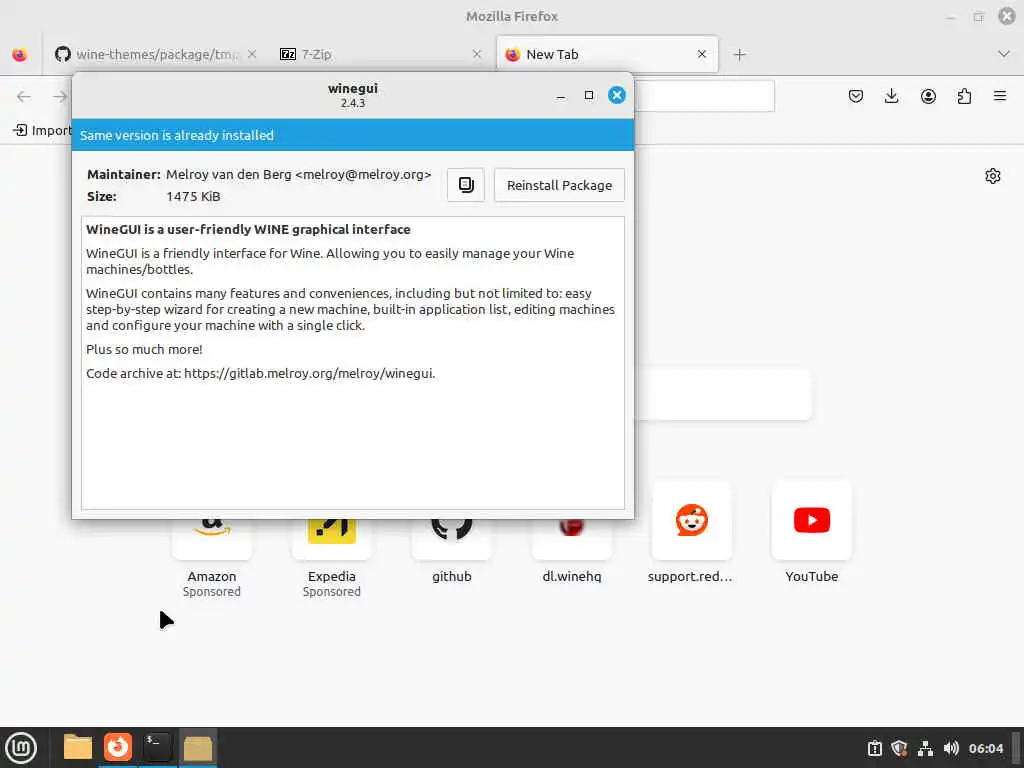
Task: Open a new Firefox tab
Action: tap(739, 54)
